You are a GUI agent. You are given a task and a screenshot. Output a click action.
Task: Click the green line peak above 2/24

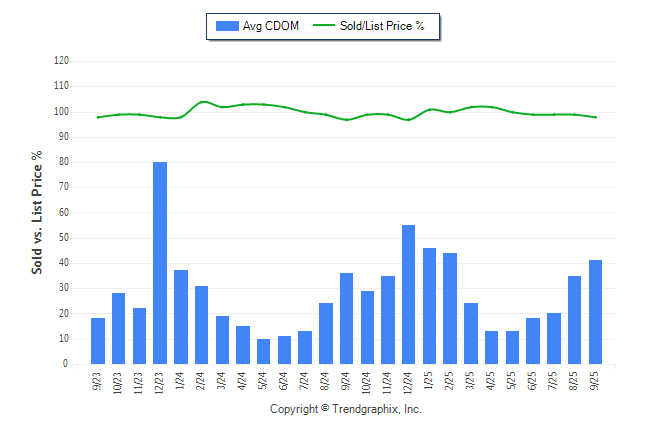coord(202,102)
